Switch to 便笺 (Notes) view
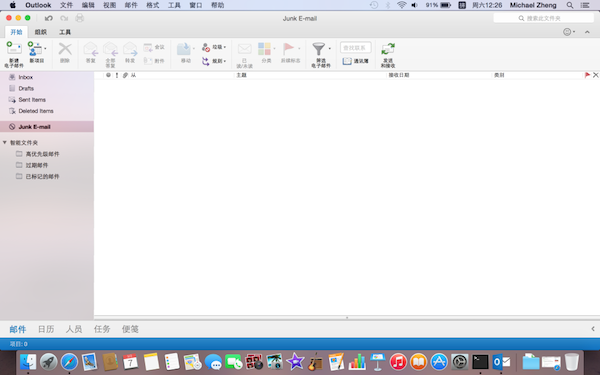This screenshot has width=600, height=375. [130, 329]
